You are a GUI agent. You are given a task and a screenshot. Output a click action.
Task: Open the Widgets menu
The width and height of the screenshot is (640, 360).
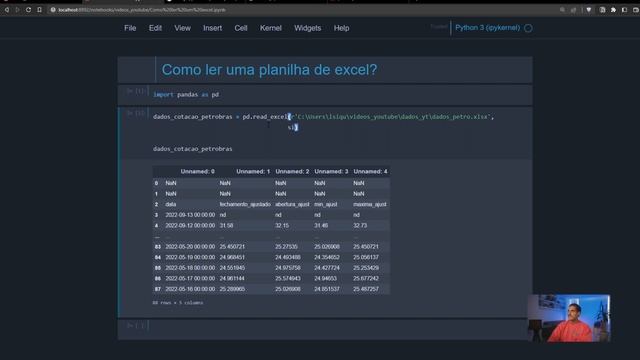(x=307, y=28)
